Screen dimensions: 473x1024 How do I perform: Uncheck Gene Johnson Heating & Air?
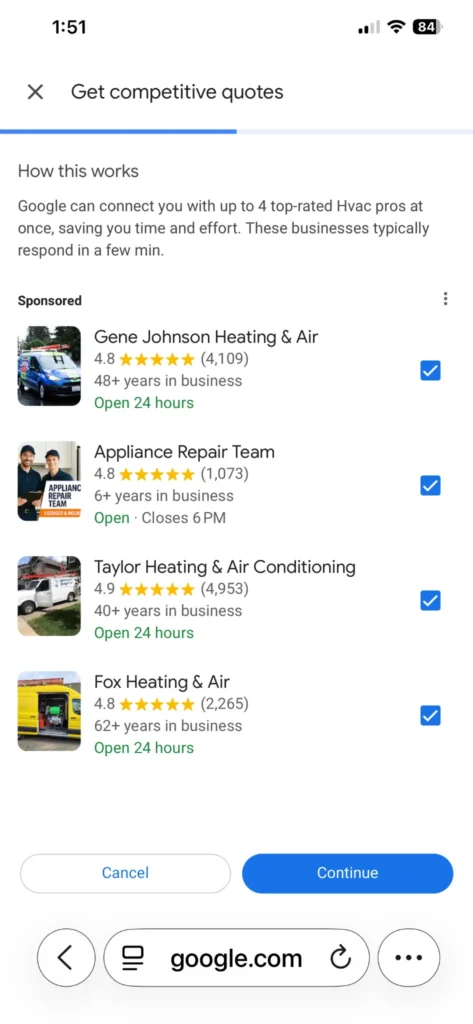tap(430, 371)
